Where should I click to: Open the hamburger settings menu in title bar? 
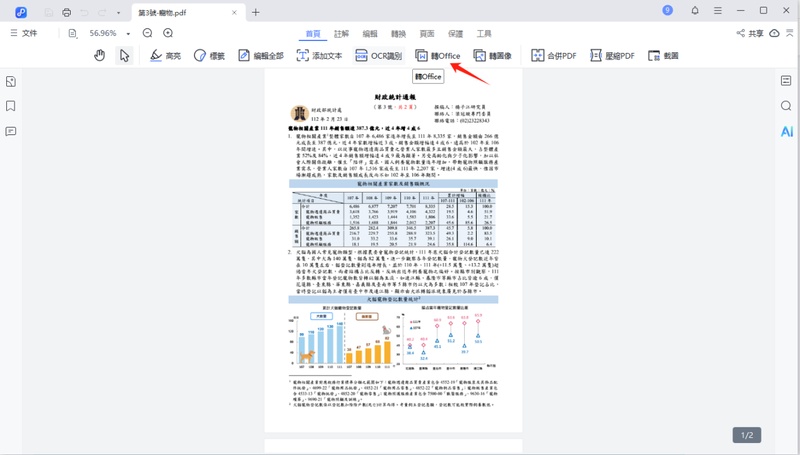point(718,10)
